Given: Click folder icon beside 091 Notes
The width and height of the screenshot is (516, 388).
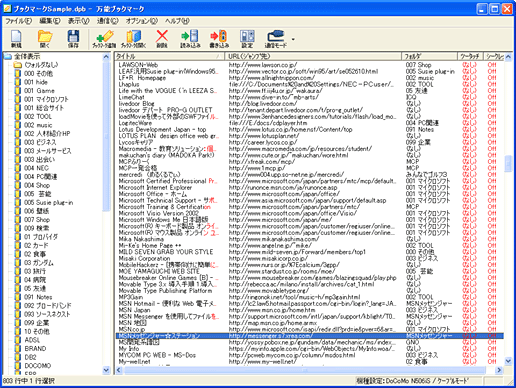Looking at the screenshot, I should click(18, 297).
